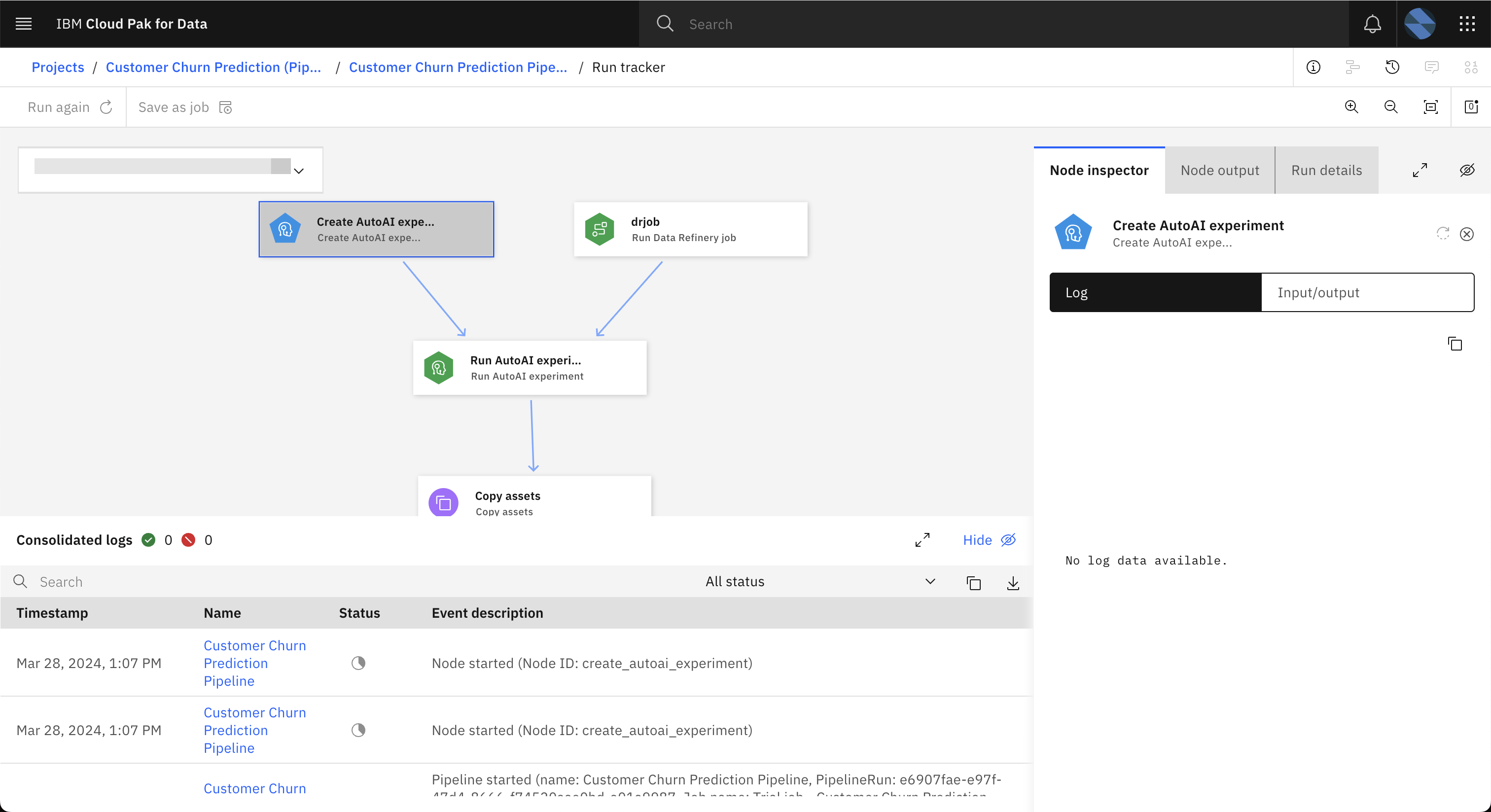Click the Name column header

pyautogui.click(x=222, y=613)
